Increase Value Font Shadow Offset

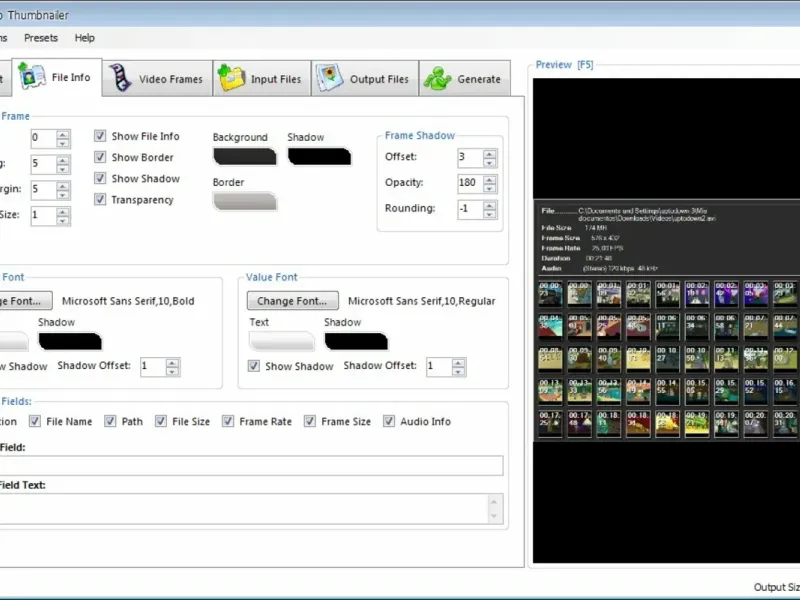click(x=458, y=363)
